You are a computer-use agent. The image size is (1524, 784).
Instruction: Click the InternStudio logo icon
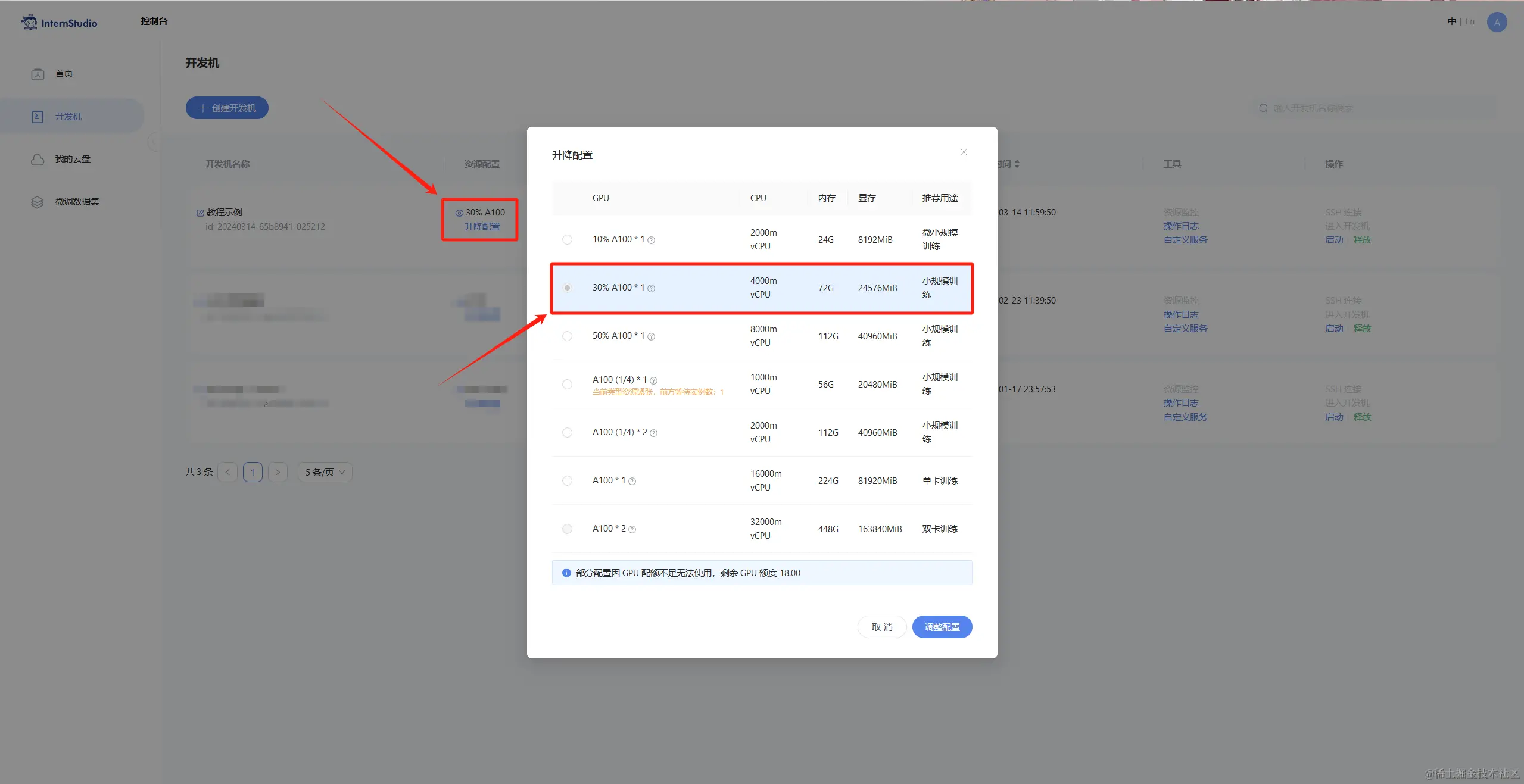point(29,22)
